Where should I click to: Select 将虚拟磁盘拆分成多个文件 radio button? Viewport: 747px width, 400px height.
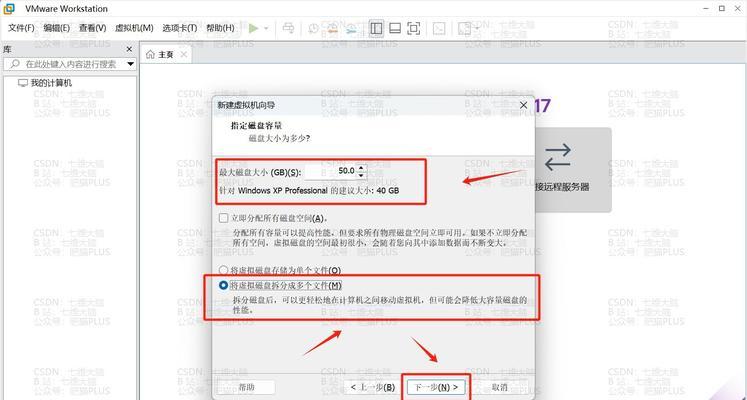coord(222,286)
